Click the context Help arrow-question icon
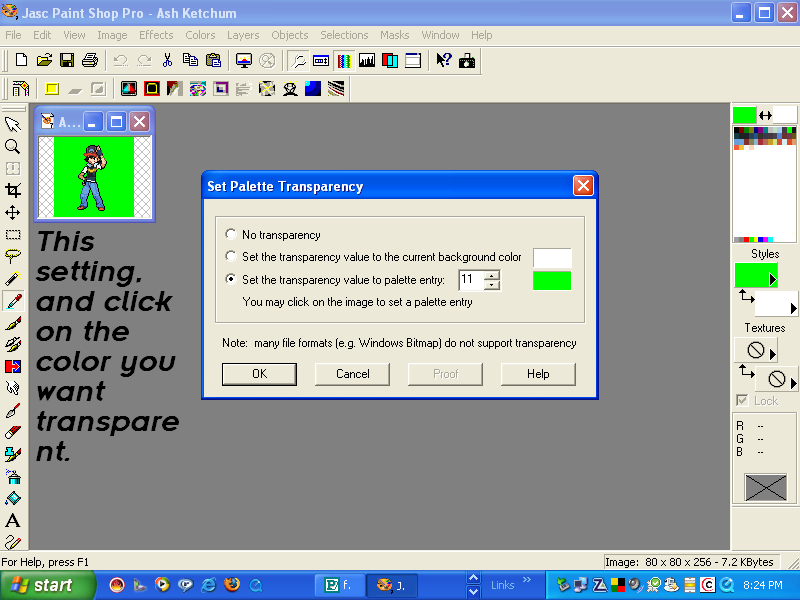The width and height of the screenshot is (800, 600). click(444, 61)
